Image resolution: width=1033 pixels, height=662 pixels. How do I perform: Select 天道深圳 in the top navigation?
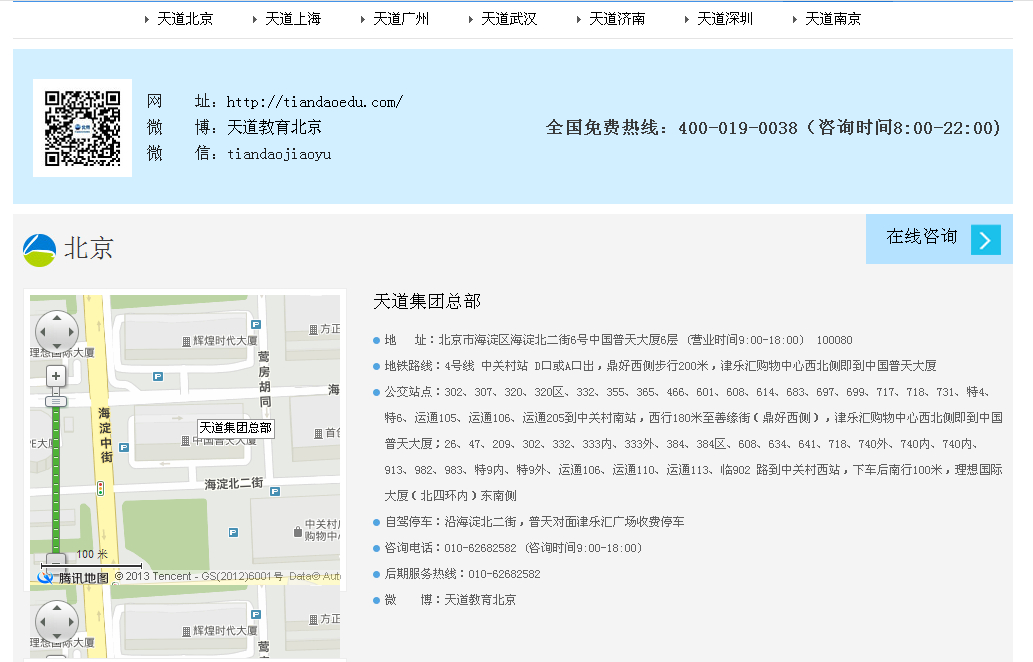(725, 19)
